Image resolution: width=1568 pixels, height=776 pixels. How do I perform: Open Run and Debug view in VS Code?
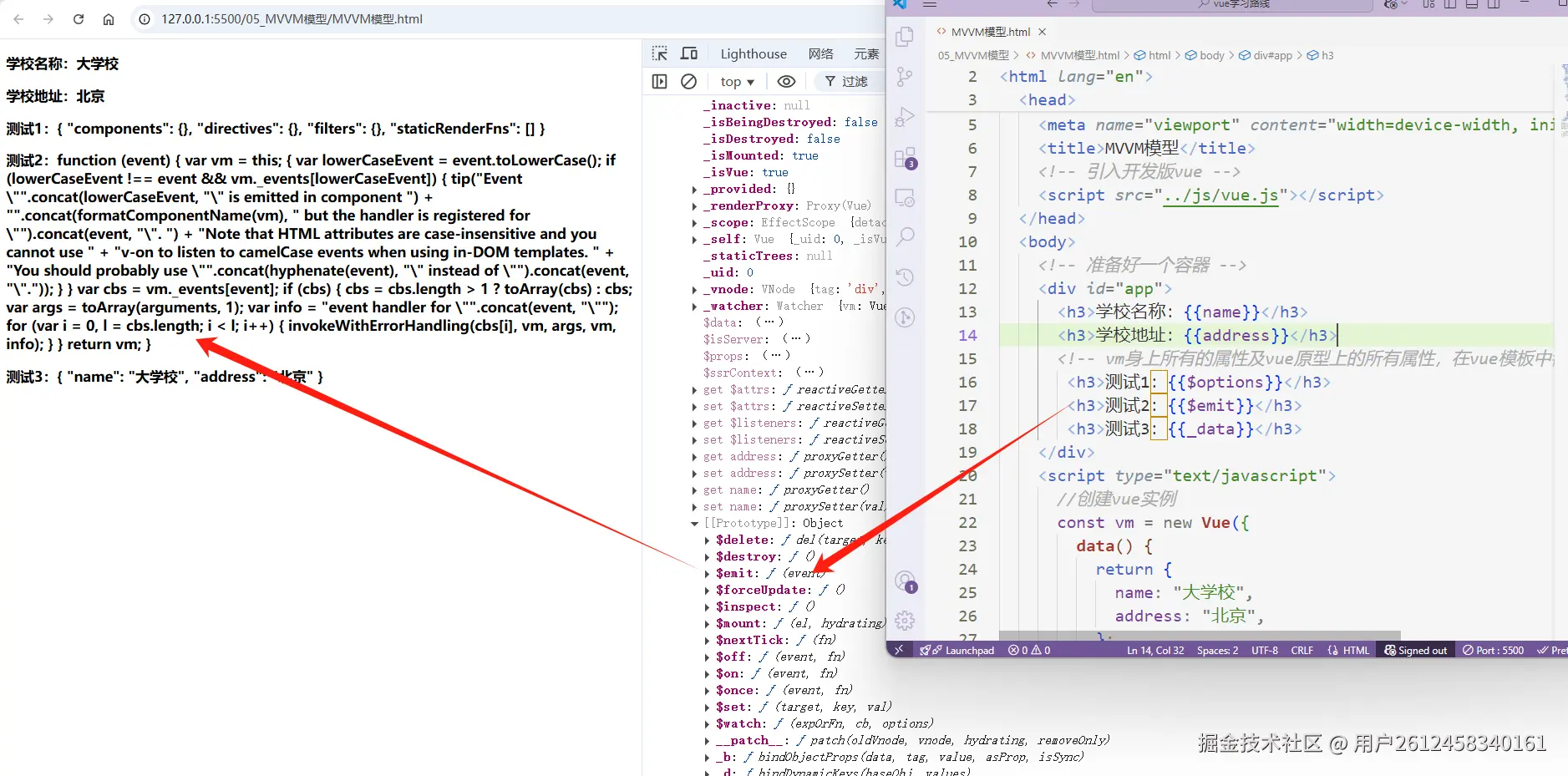pos(905,117)
